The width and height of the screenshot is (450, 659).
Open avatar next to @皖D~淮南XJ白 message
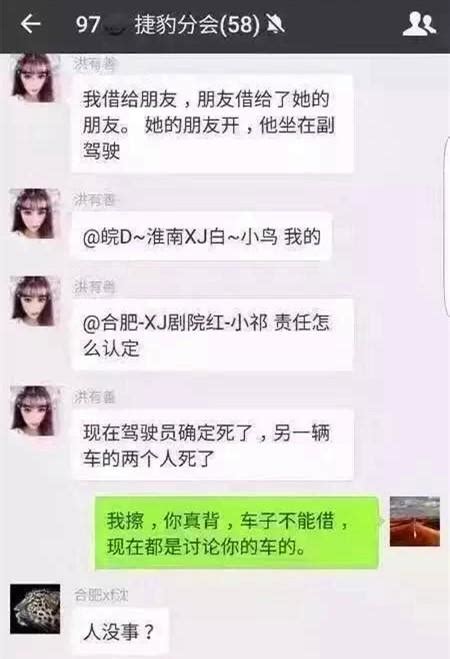pos(34,214)
